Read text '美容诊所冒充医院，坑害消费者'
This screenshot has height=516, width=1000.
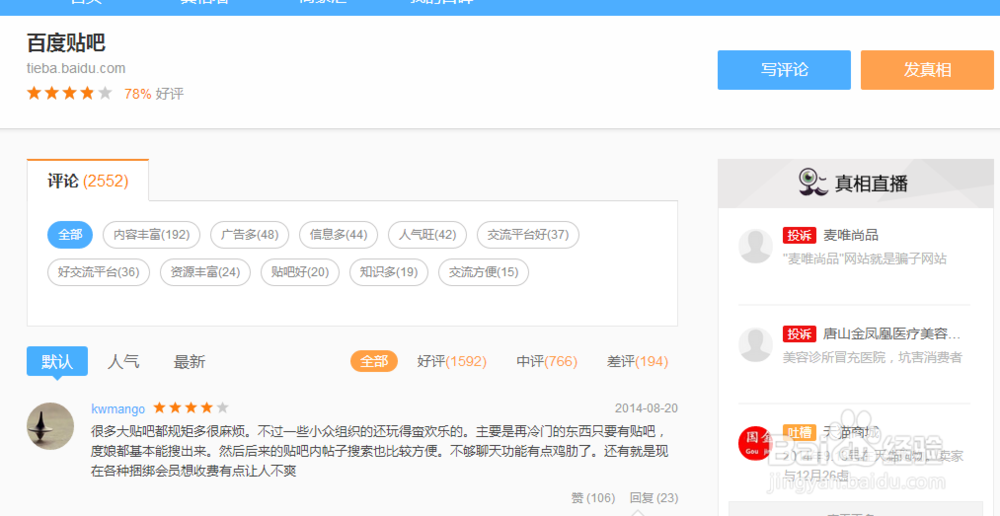point(872,357)
